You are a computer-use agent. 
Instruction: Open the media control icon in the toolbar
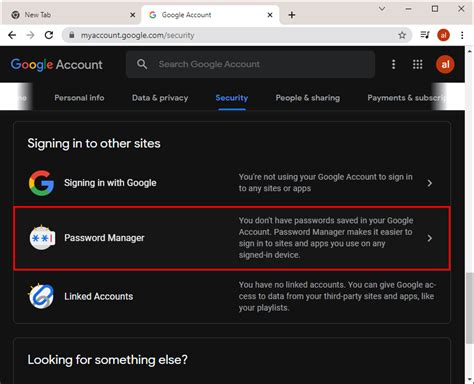point(425,35)
